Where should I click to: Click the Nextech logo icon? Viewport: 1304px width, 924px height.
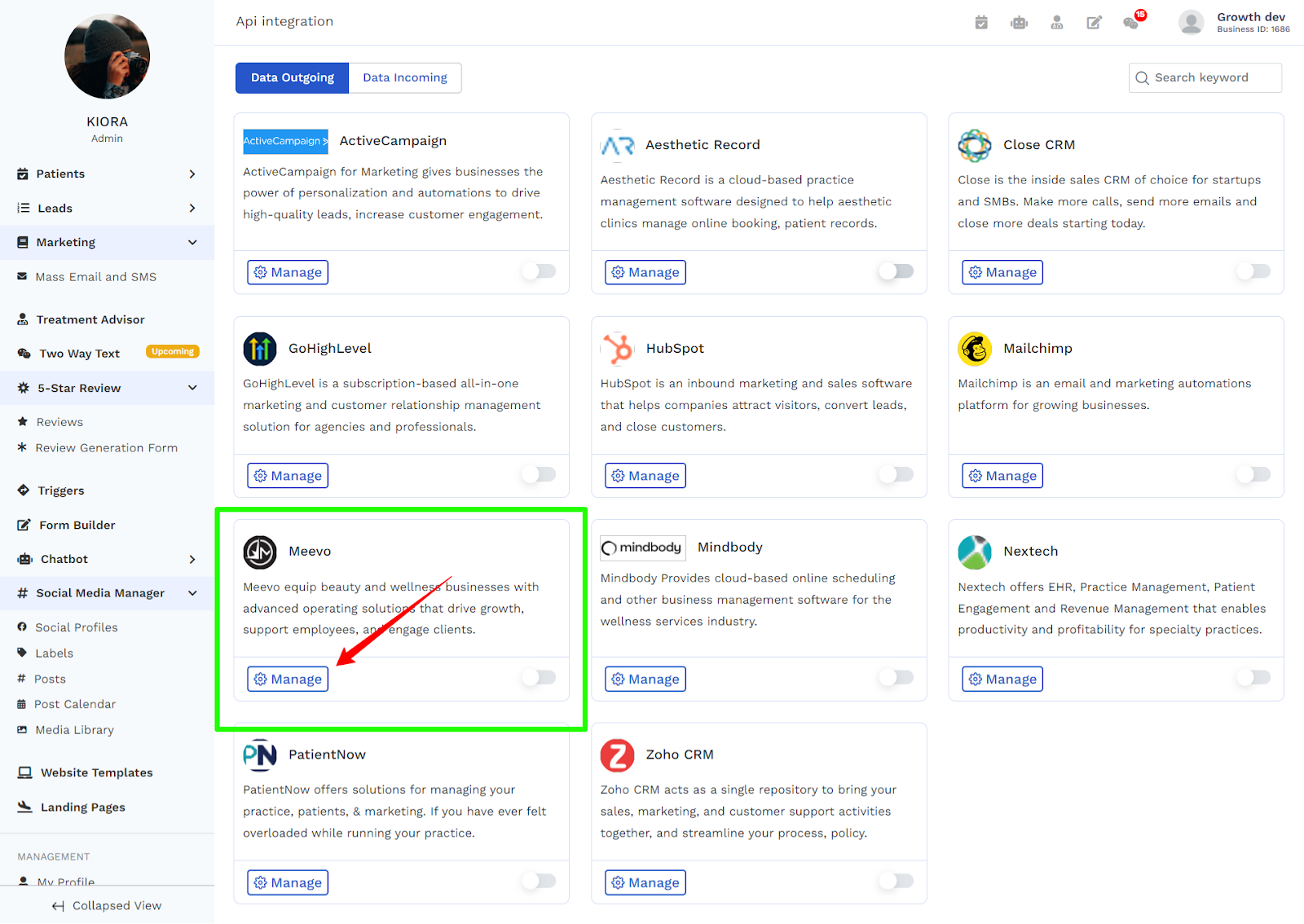975,552
